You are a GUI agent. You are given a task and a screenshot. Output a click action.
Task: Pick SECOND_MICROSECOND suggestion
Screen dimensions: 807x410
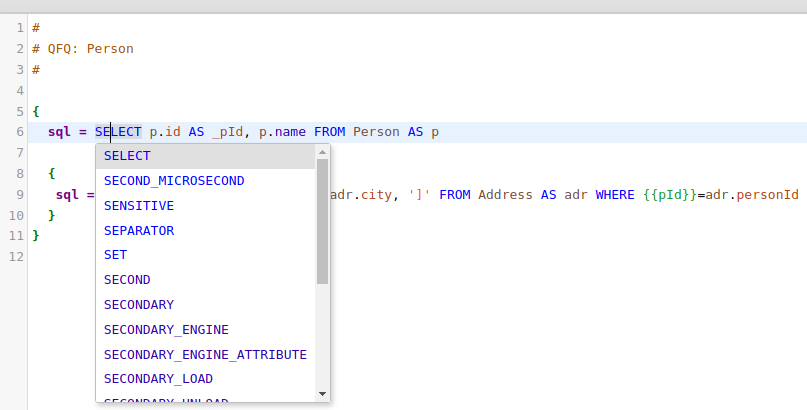click(205, 181)
